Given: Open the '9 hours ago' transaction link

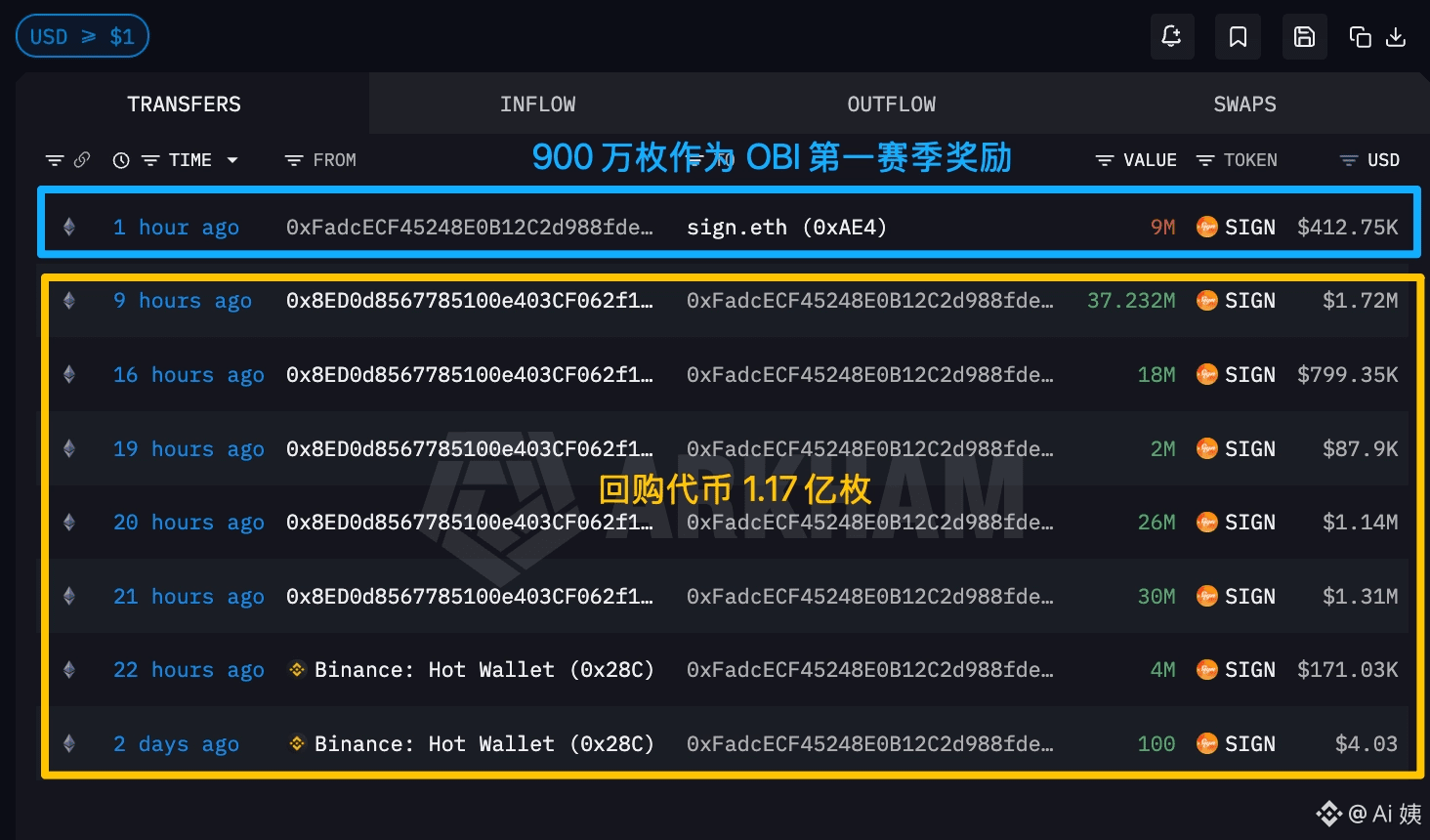Looking at the screenshot, I should coord(183,301).
